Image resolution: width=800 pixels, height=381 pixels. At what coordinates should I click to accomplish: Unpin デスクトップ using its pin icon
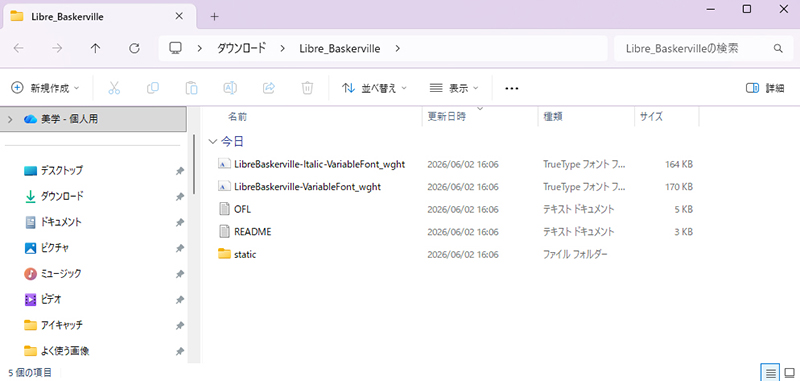pos(180,171)
